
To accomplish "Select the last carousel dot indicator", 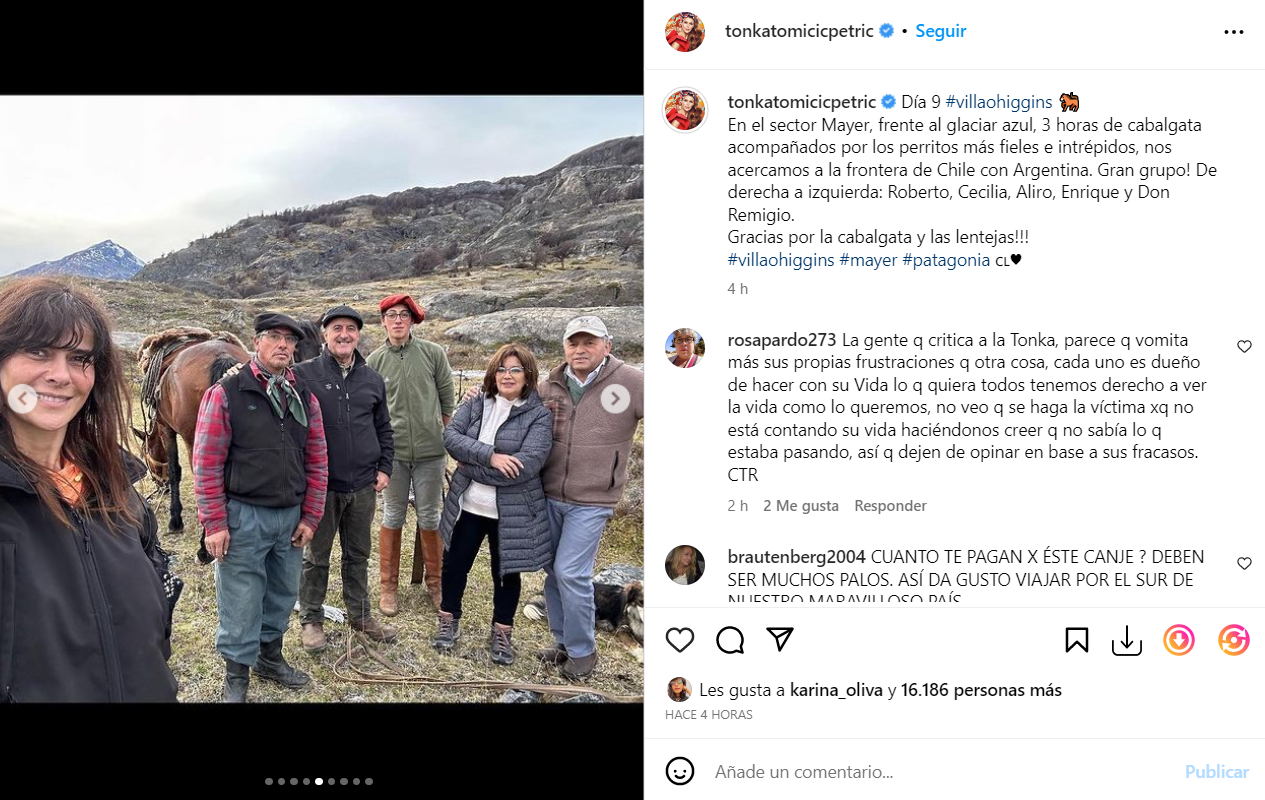I will tap(369, 781).
